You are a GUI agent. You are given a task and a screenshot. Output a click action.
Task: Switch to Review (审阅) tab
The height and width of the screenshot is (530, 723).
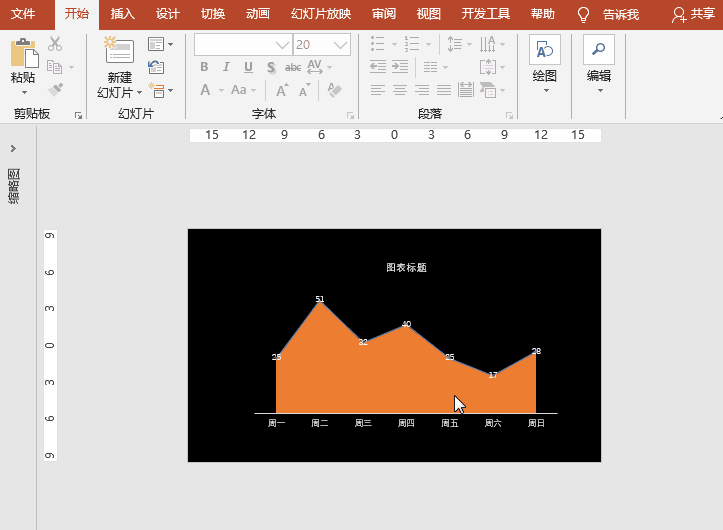384,14
